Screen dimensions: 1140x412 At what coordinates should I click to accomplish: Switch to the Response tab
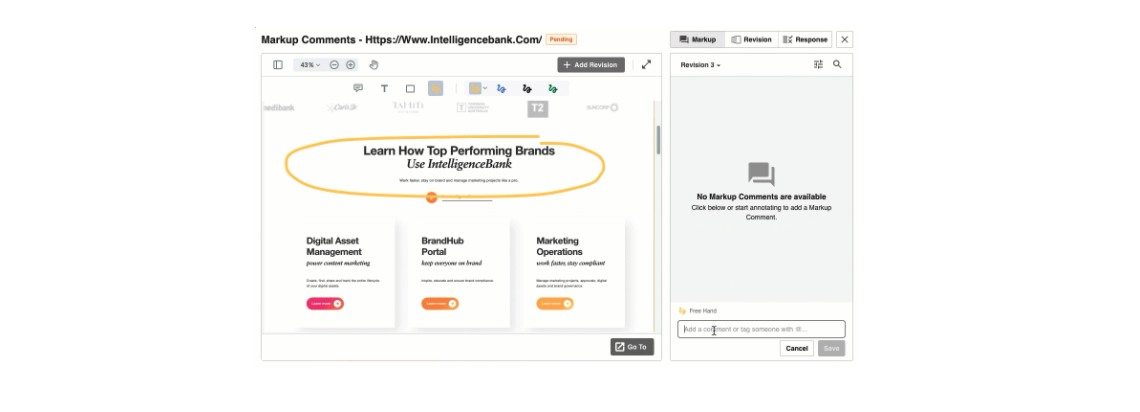[x=805, y=39]
